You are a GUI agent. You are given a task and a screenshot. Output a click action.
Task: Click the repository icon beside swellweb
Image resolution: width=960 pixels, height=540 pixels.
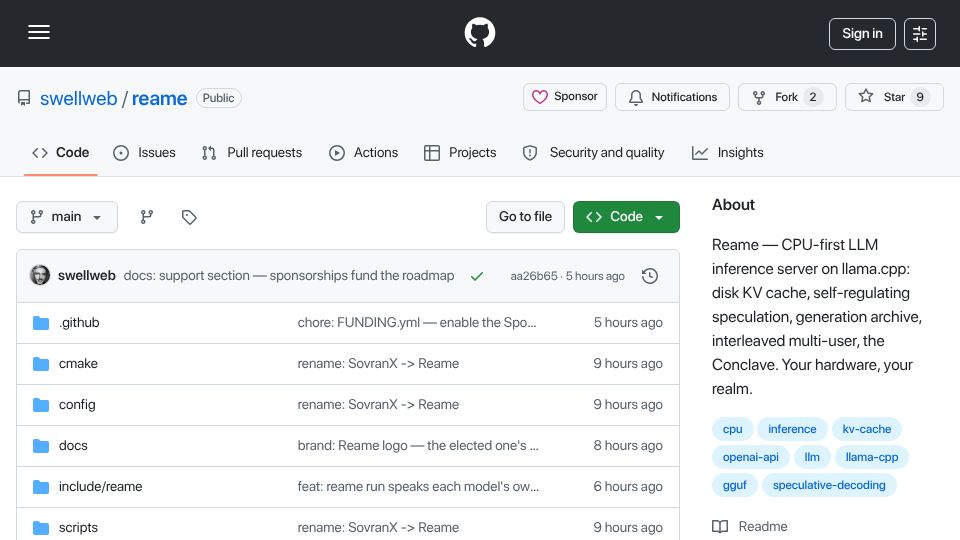[x=24, y=98]
